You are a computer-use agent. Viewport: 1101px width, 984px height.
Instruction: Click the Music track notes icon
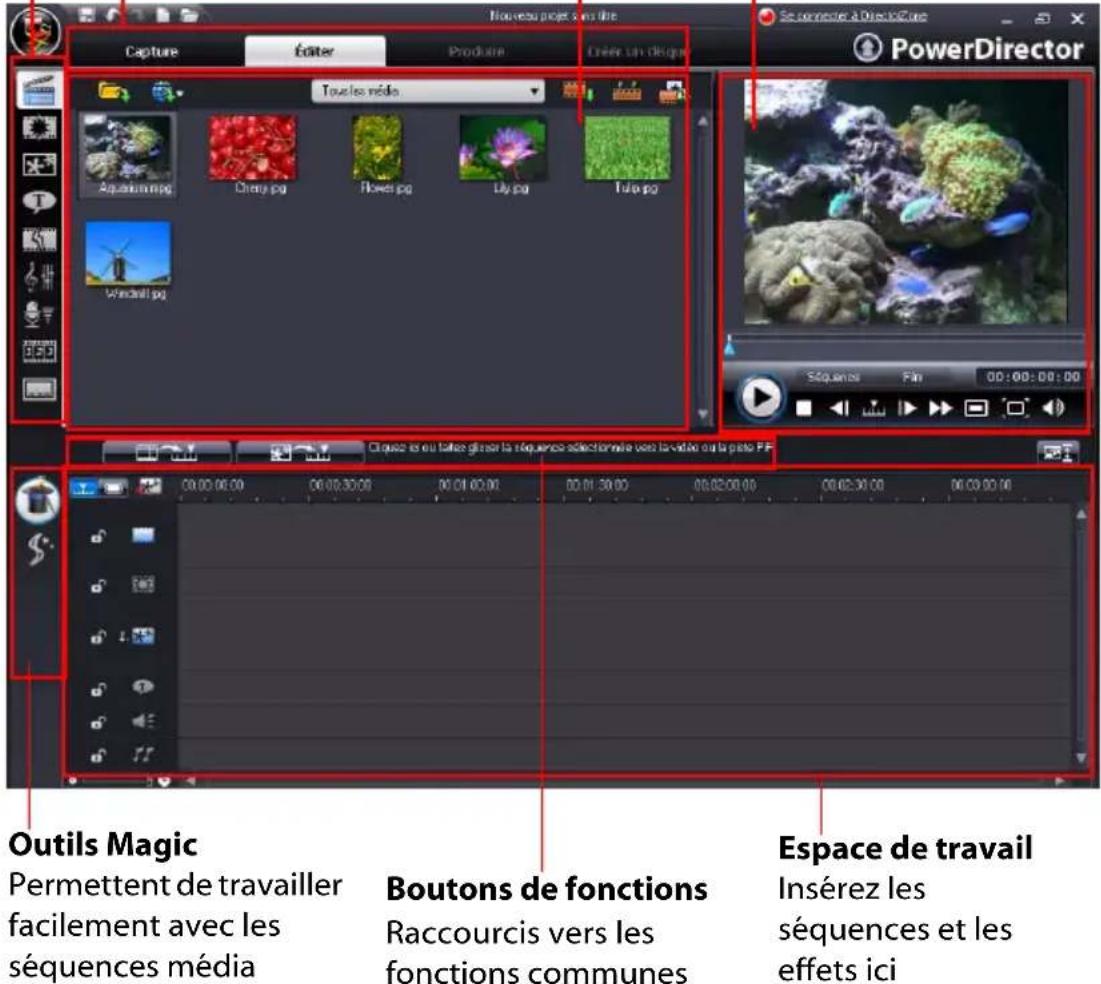(x=143, y=754)
